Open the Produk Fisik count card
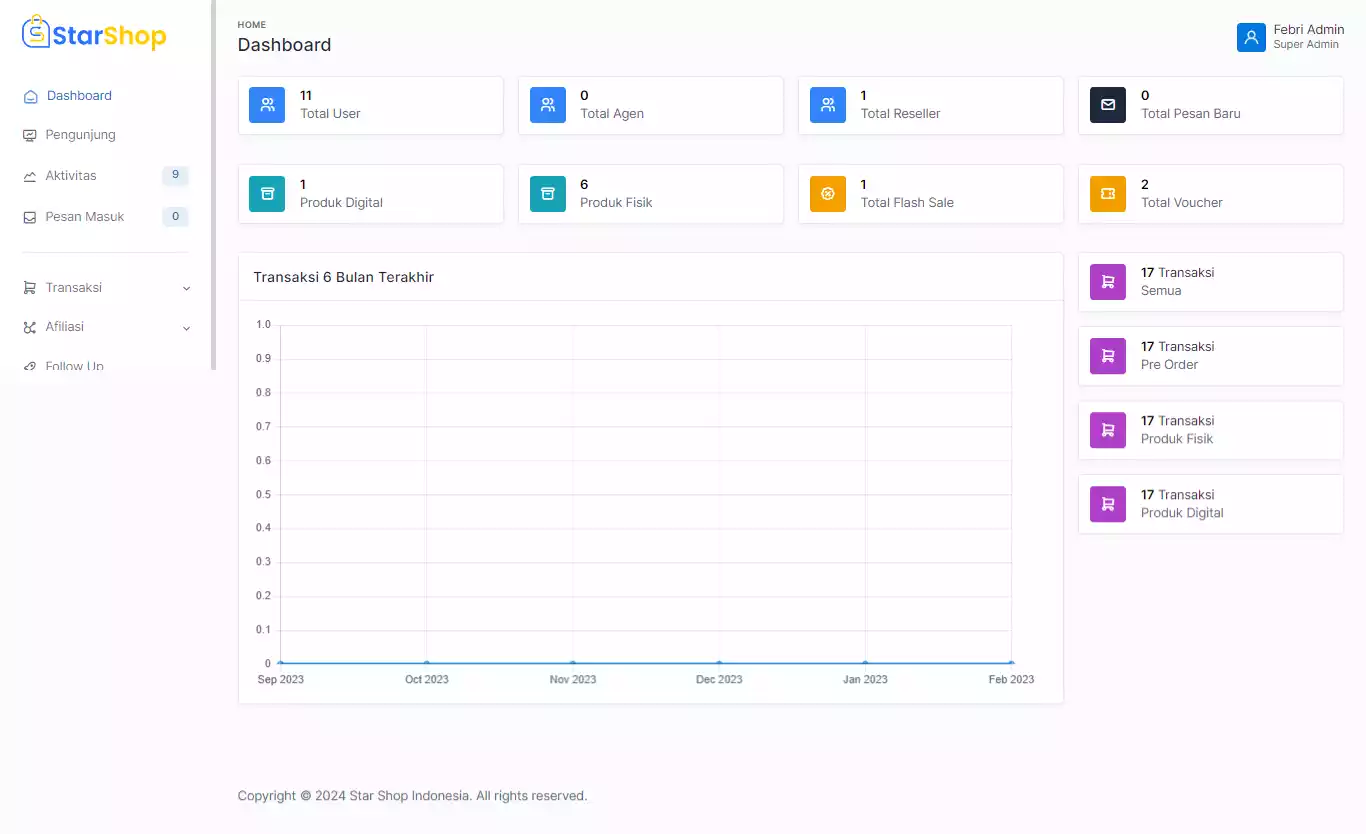 (650, 194)
